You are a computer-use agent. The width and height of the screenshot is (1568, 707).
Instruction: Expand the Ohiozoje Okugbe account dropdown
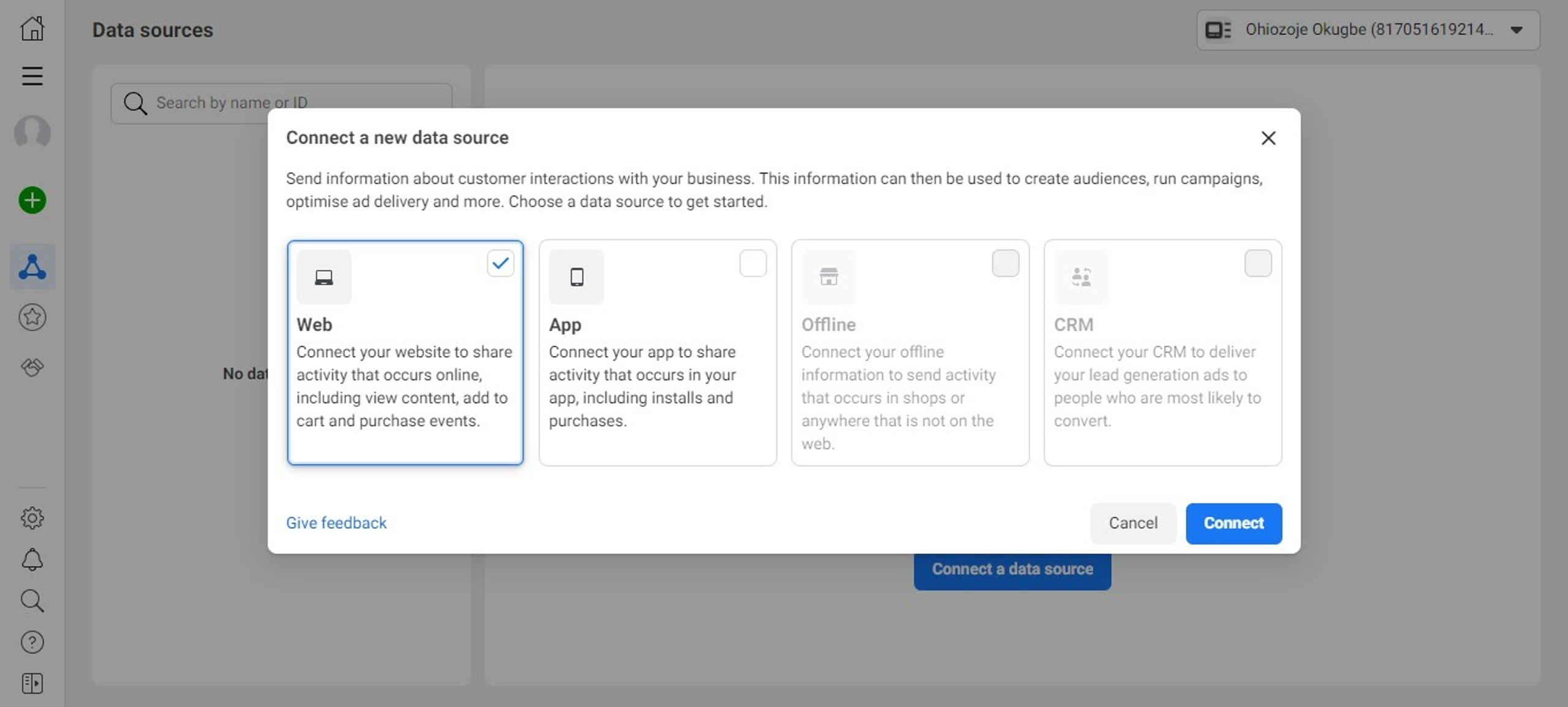(x=1367, y=29)
